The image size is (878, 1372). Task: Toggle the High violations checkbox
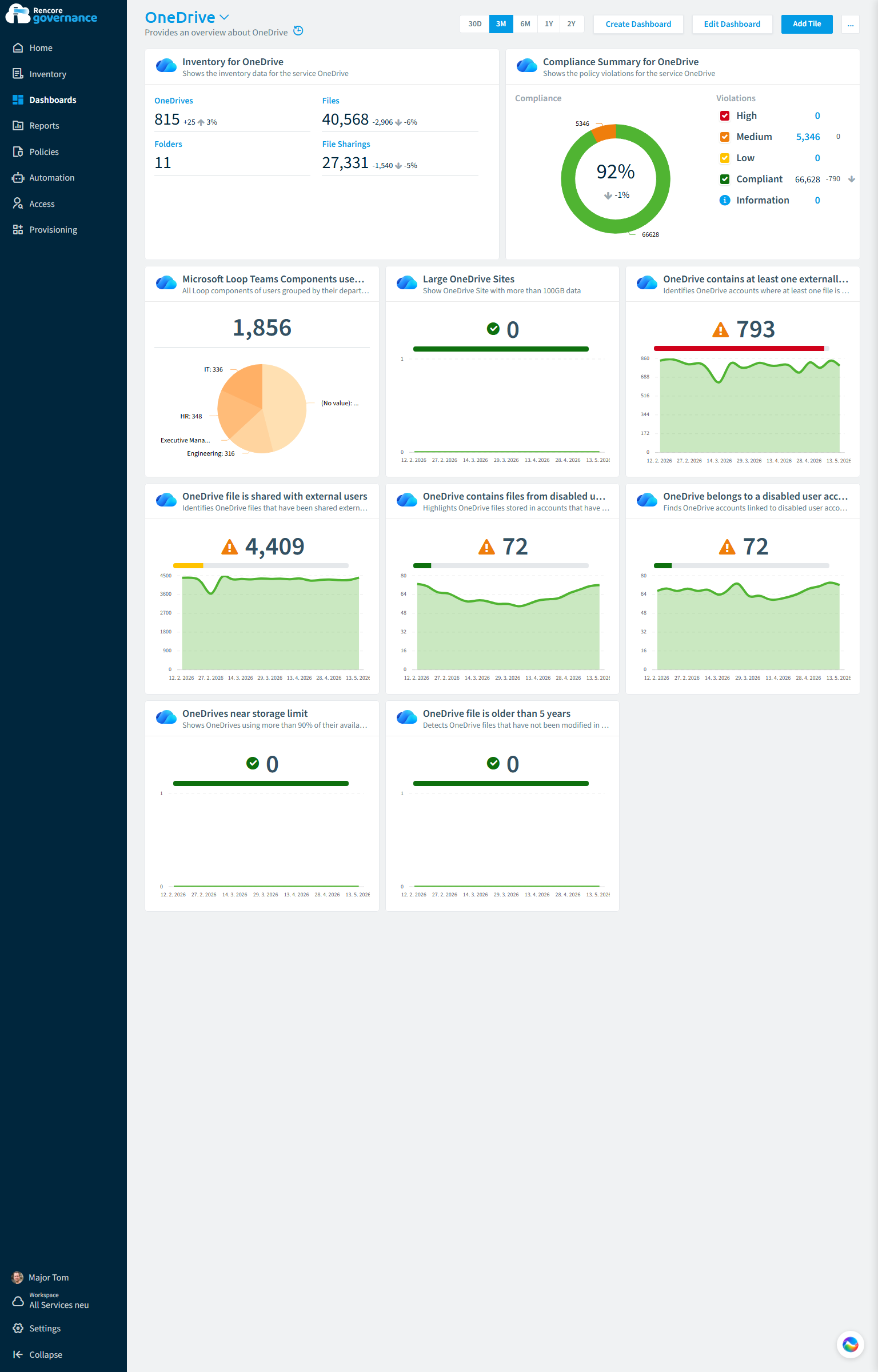(x=725, y=115)
